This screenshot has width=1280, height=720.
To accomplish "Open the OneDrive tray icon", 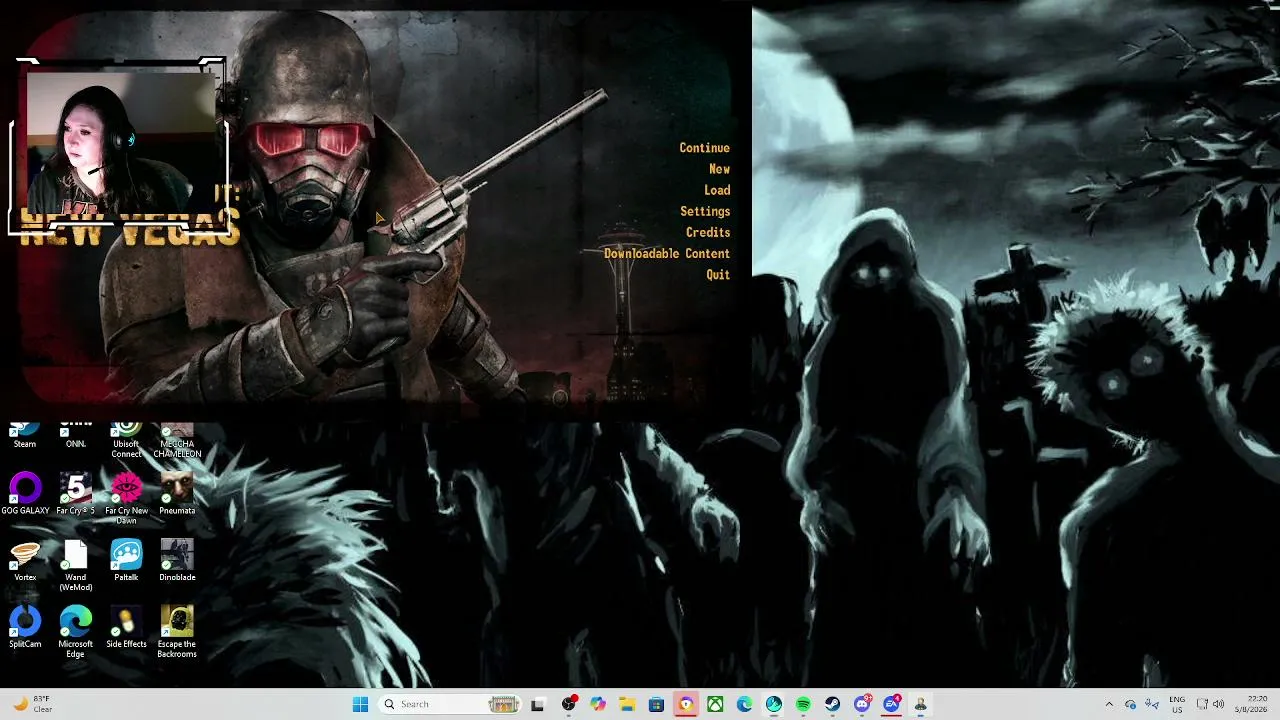I will [1130, 704].
